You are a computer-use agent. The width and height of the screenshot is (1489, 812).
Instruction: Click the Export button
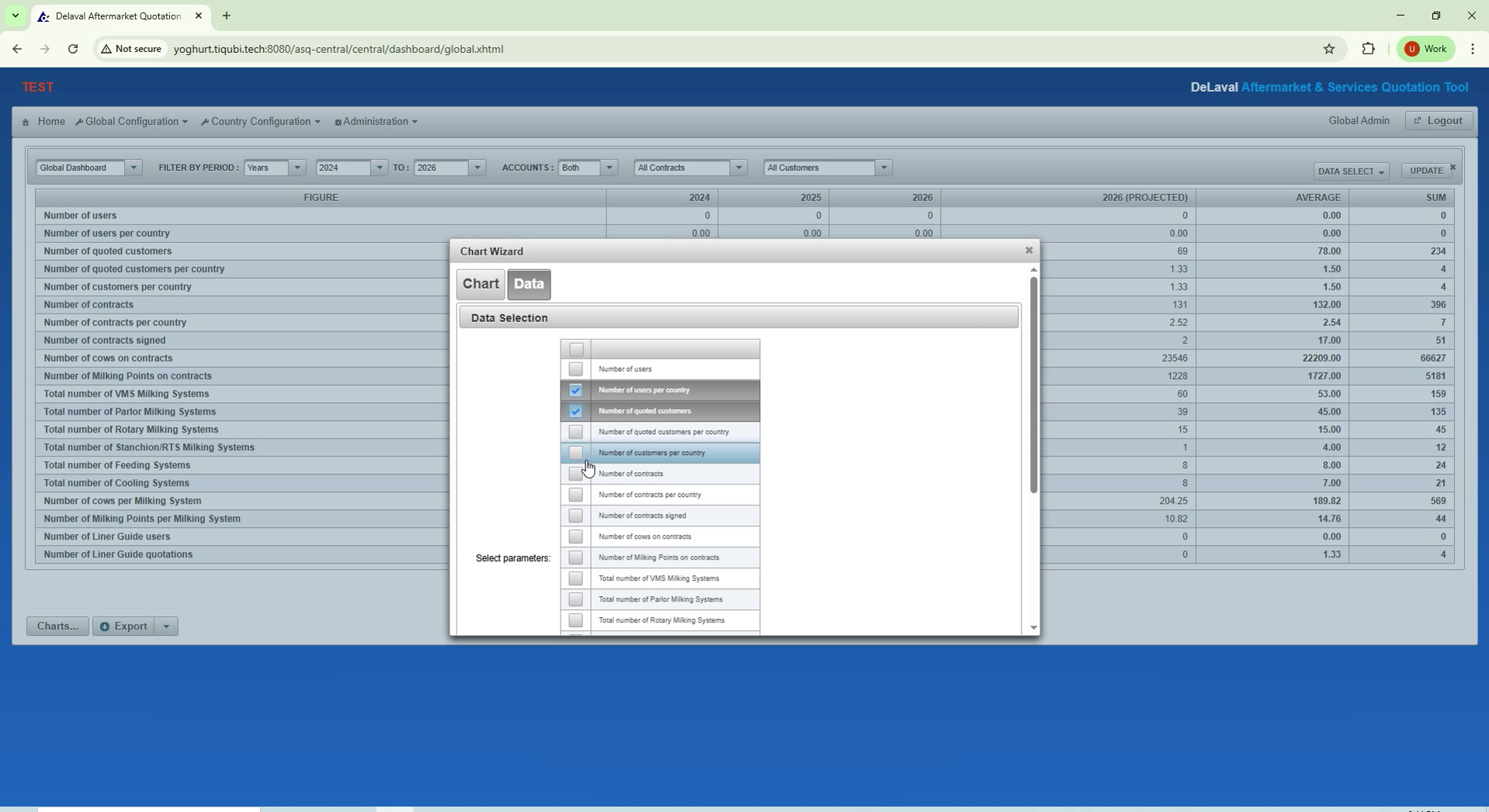(x=124, y=626)
